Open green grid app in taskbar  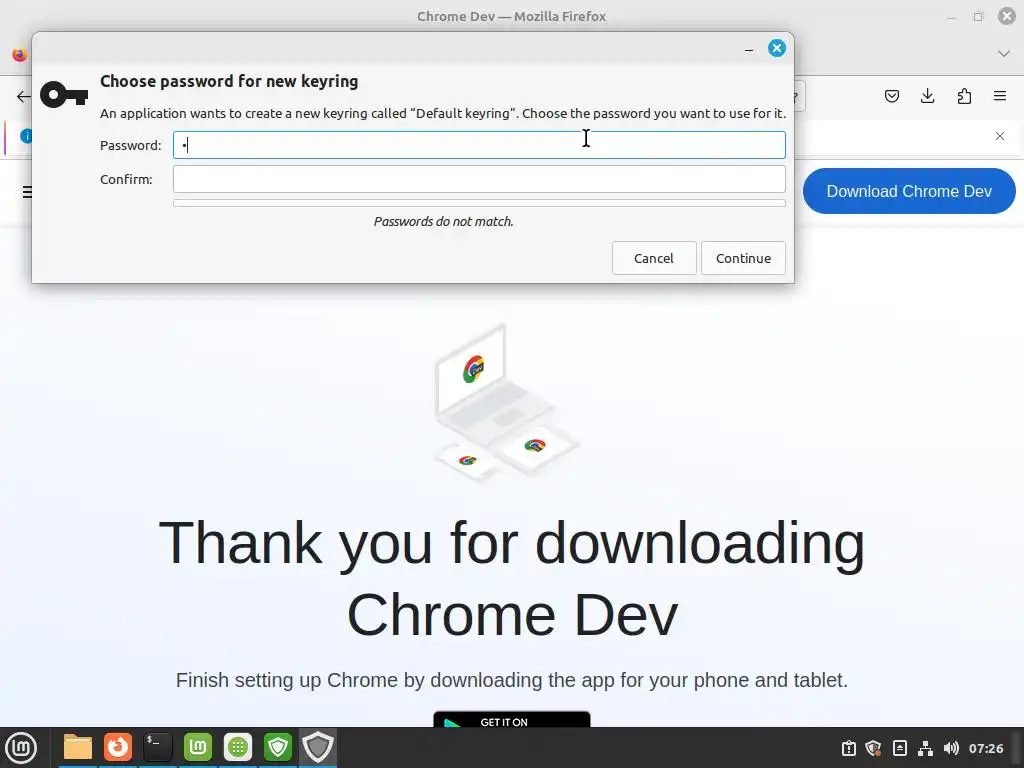click(x=238, y=748)
